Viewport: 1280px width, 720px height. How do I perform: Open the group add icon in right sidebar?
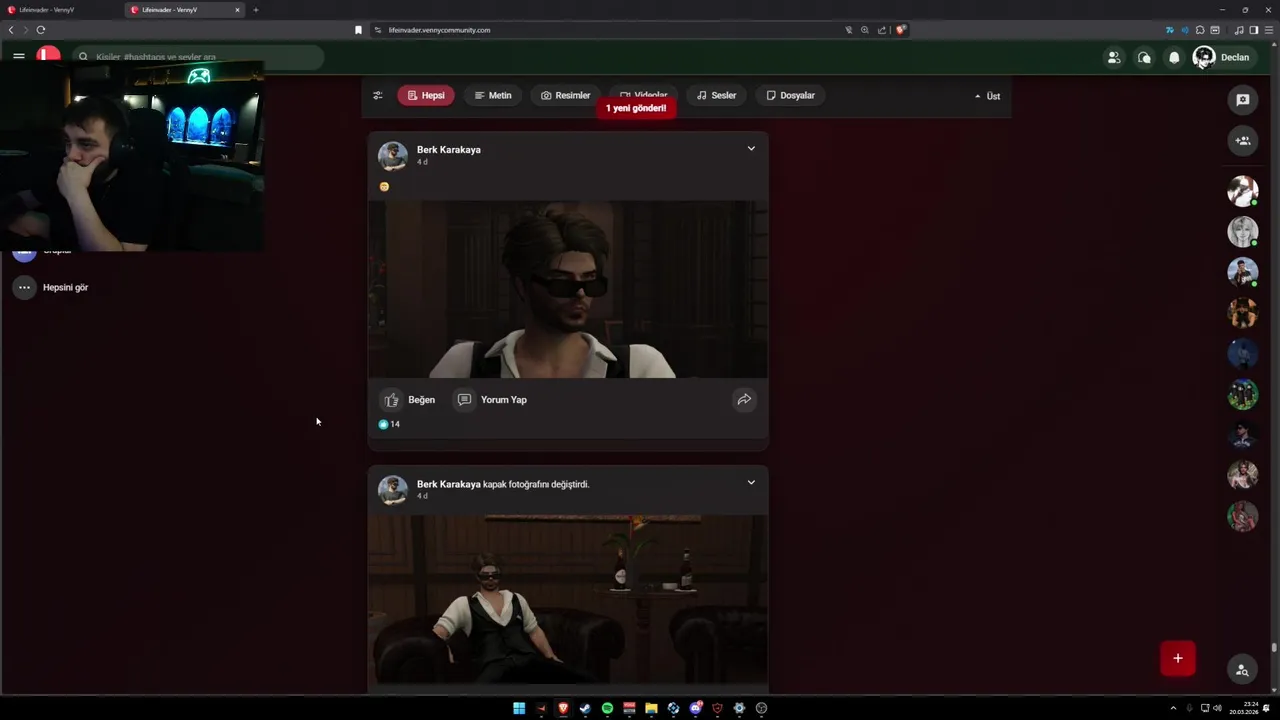pos(1243,141)
